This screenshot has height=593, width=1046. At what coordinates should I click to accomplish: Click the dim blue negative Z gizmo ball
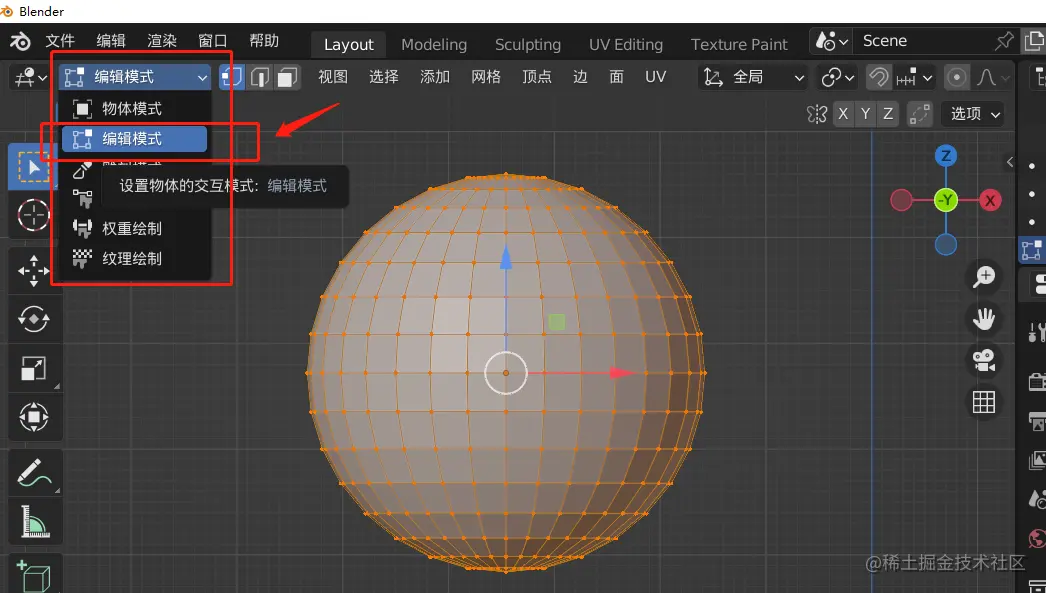coord(945,245)
